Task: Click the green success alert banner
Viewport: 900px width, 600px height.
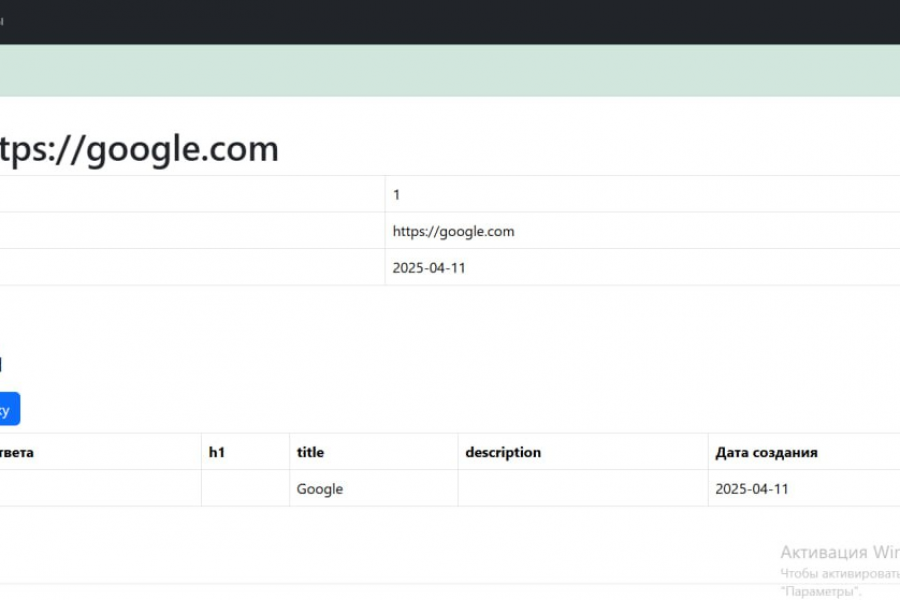Action: [x=450, y=70]
